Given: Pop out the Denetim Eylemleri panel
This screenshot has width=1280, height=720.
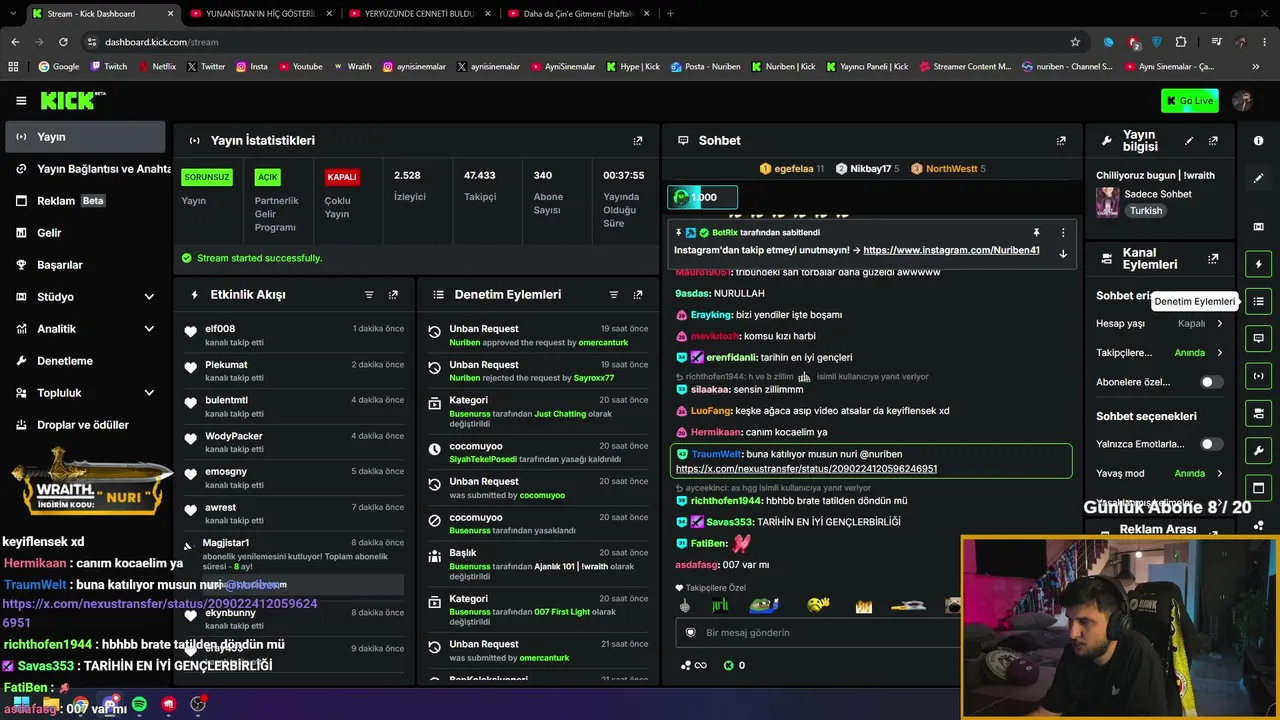Looking at the screenshot, I should tap(638, 295).
